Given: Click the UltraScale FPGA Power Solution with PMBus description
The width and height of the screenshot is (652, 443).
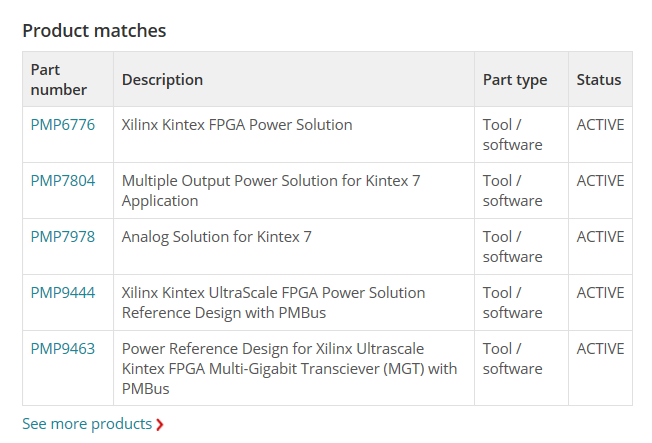Looking at the screenshot, I should [273, 303].
